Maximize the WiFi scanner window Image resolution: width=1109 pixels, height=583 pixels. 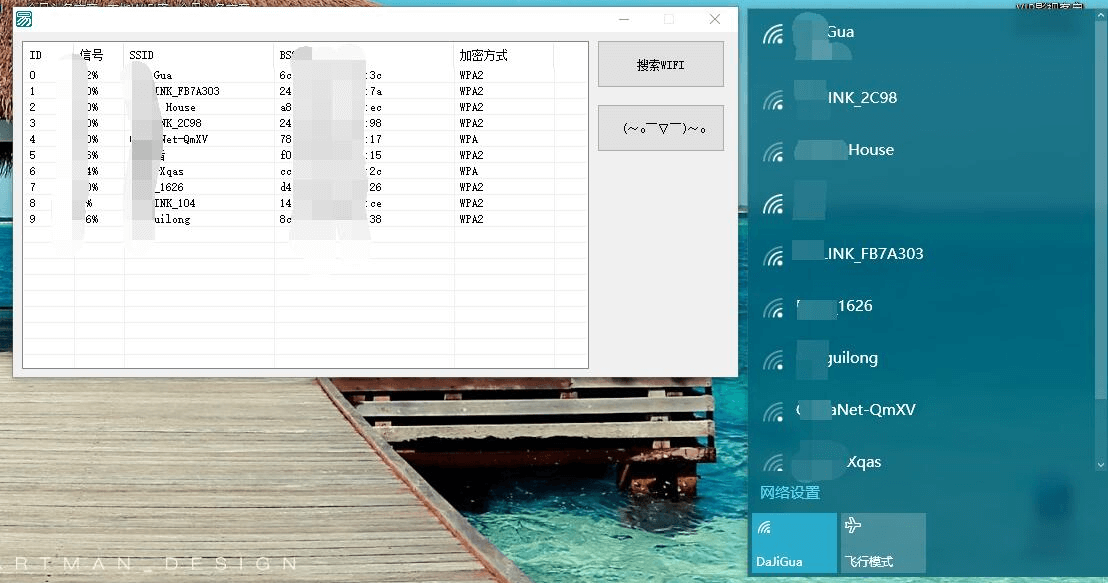pyautogui.click(x=669, y=19)
